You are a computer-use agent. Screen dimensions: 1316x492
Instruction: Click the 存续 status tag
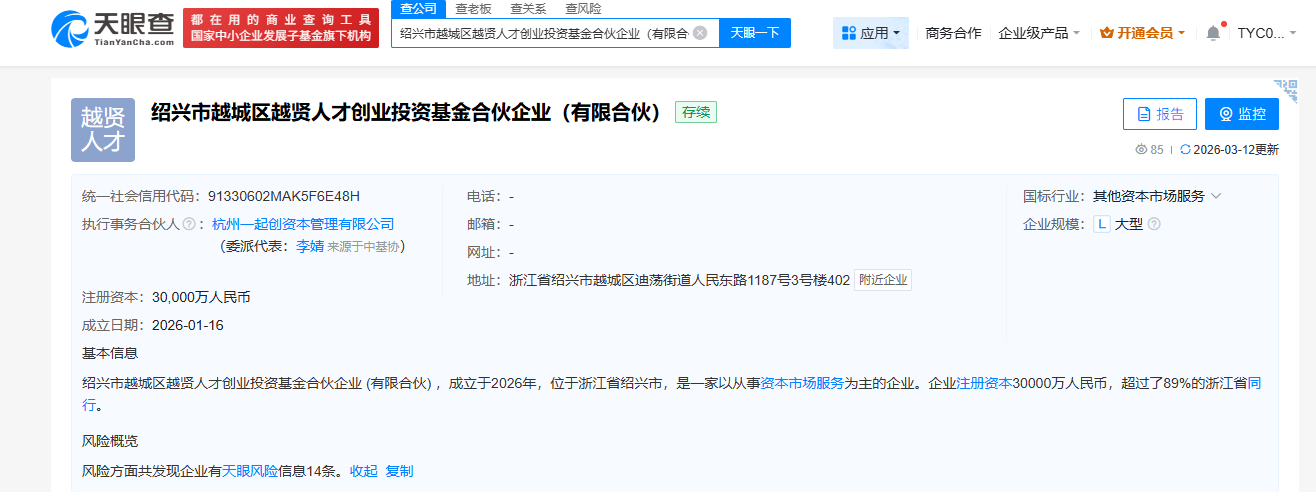tap(696, 112)
